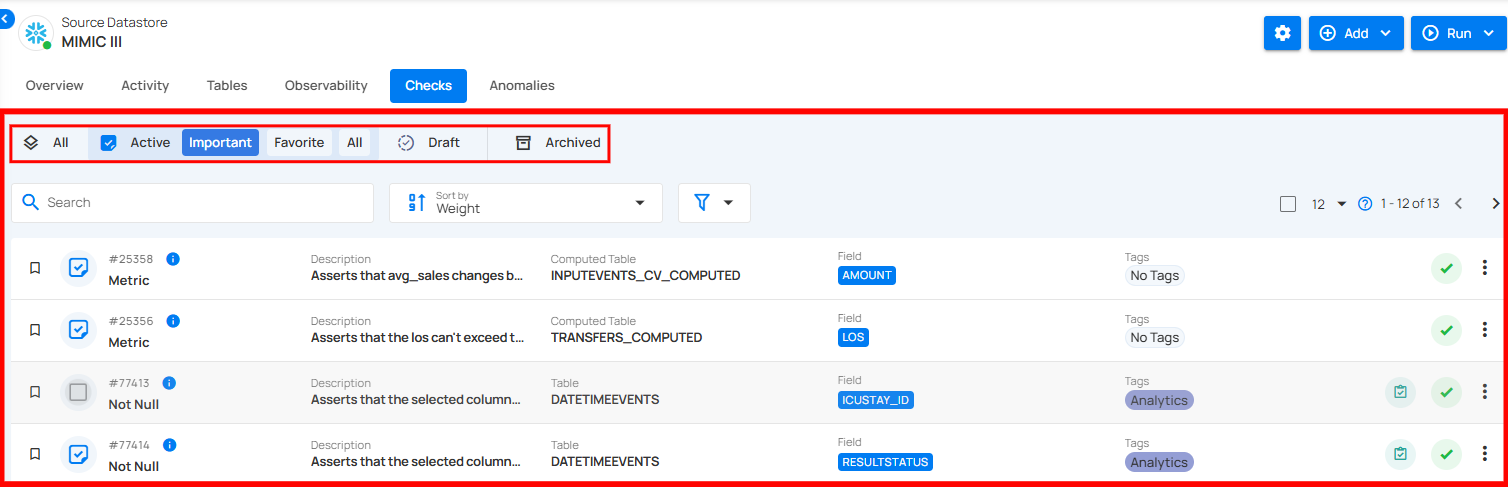Click description "Asserts that the los can't exceed"

[x=417, y=338]
